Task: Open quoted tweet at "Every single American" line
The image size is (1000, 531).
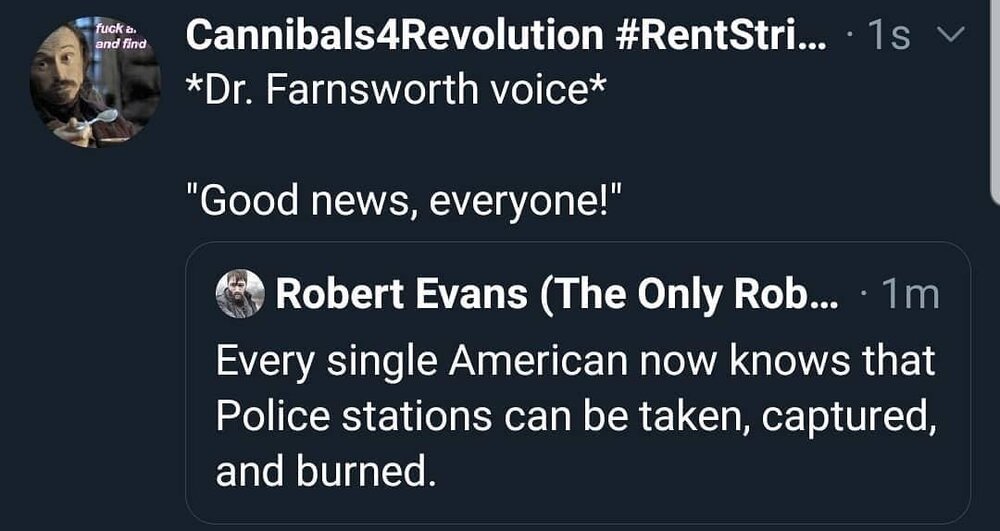Action: pos(575,361)
